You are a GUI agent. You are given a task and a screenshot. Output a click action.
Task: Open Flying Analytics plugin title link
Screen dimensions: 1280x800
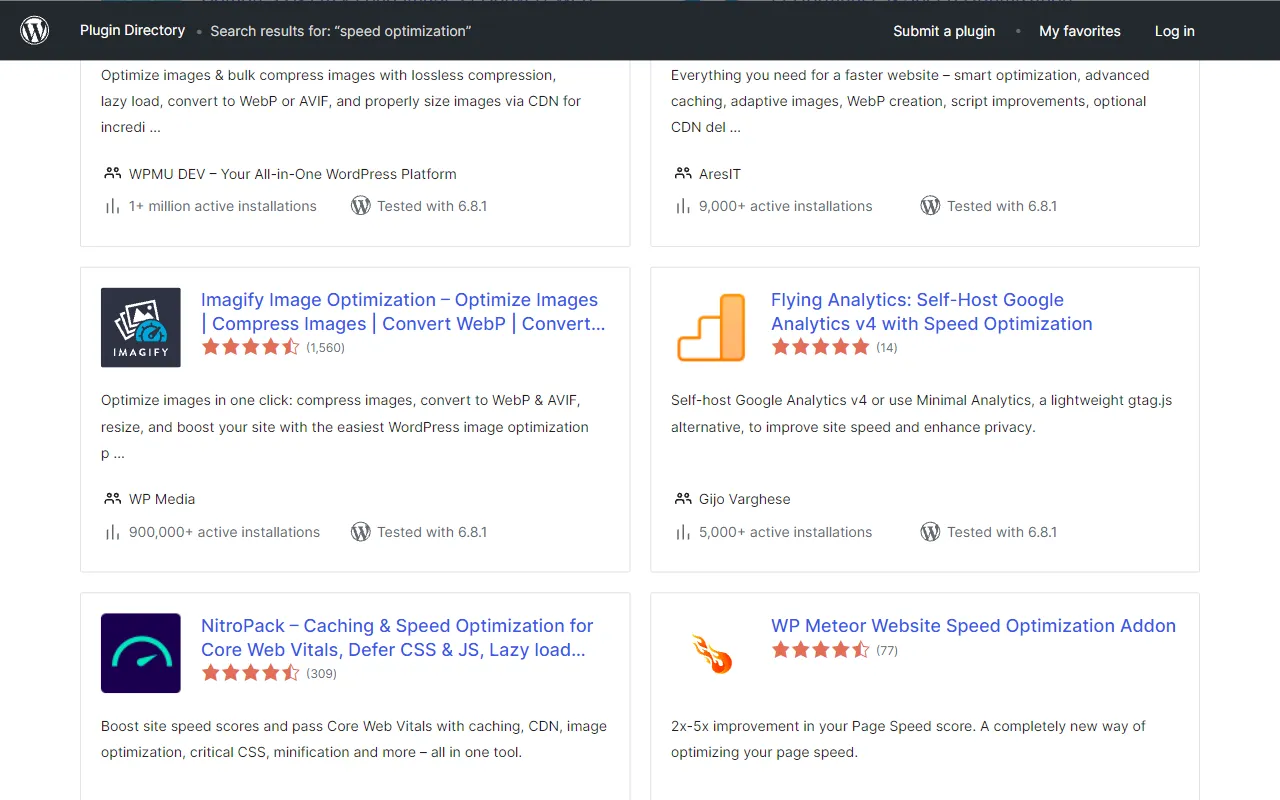click(x=931, y=312)
